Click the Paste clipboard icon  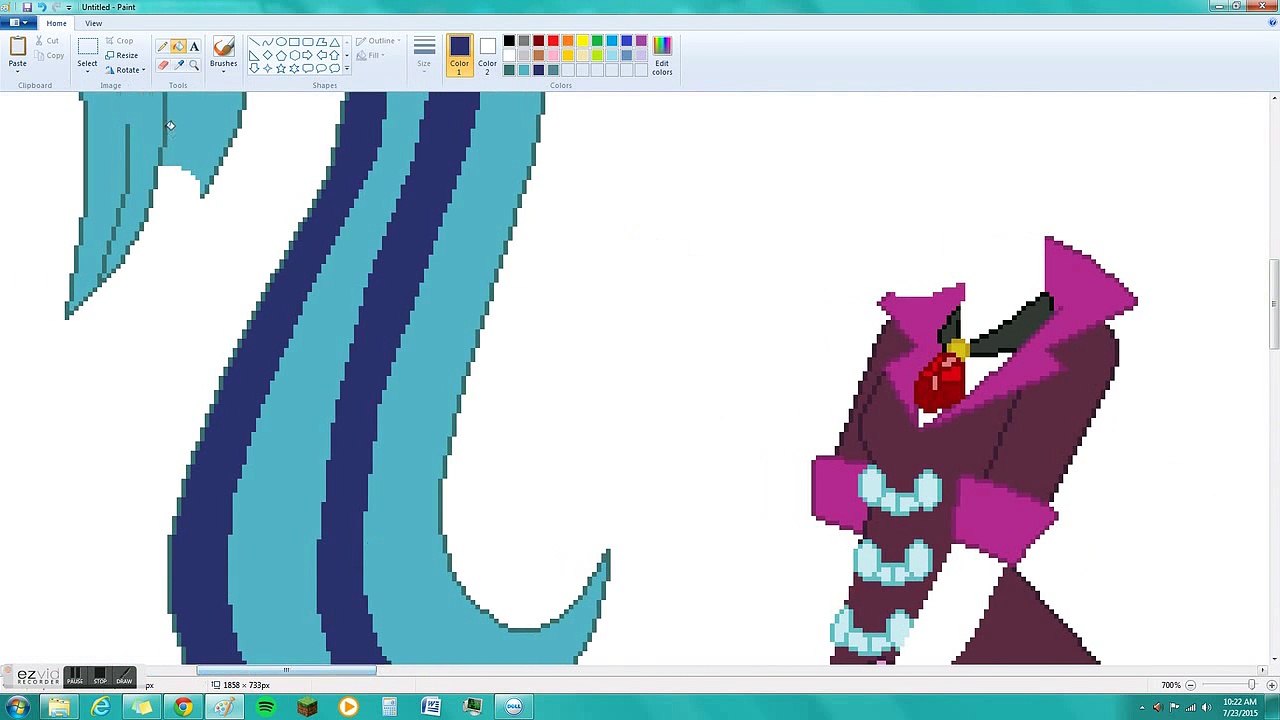pos(17,47)
